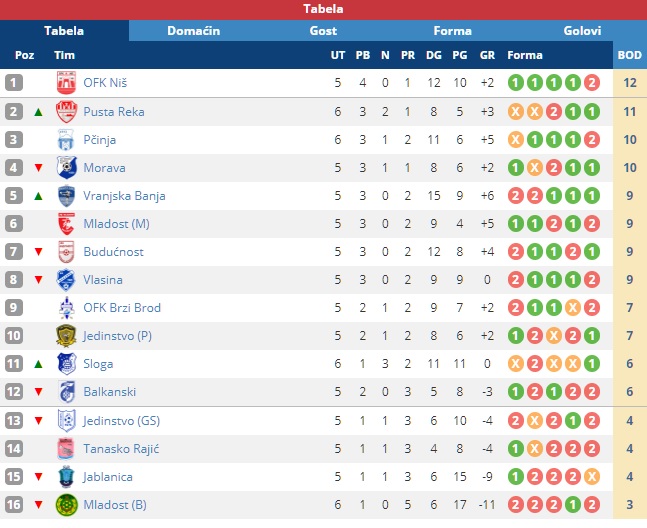Show the Golovi tab

click(x=582, y=31)
